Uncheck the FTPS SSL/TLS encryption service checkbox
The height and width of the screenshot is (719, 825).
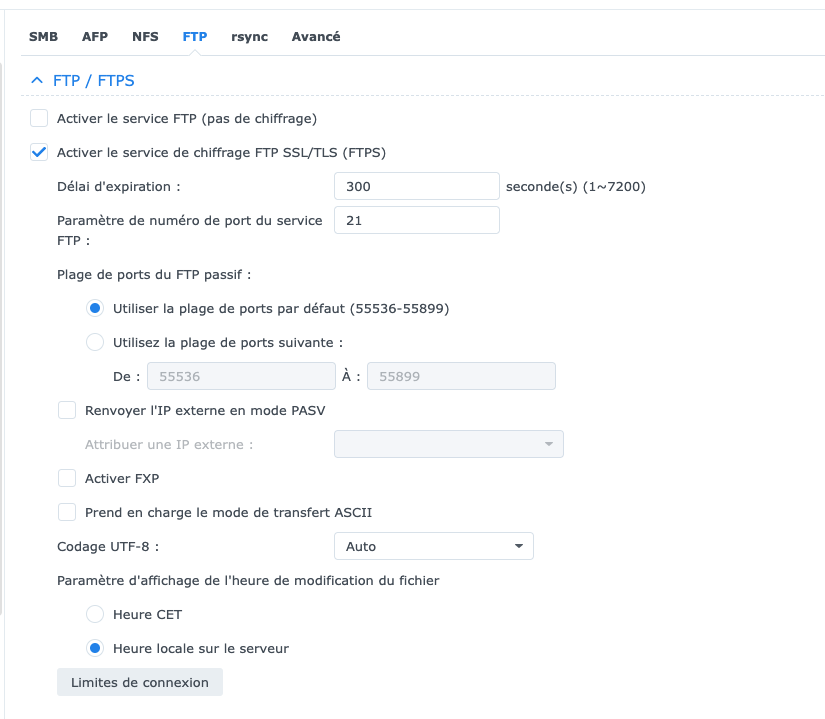39,153
